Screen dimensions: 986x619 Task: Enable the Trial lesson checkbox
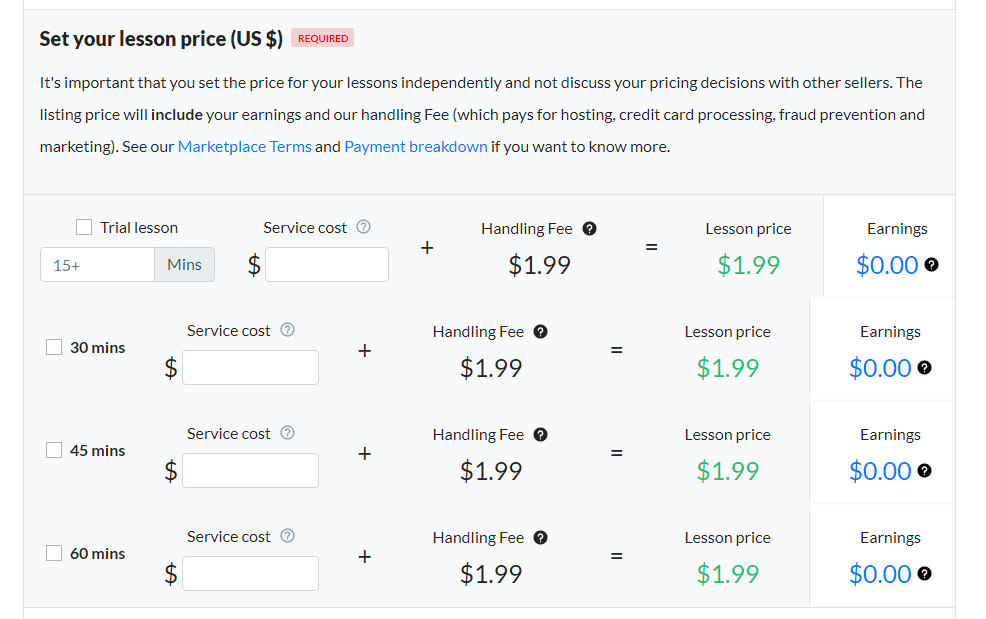click(84, 227)
